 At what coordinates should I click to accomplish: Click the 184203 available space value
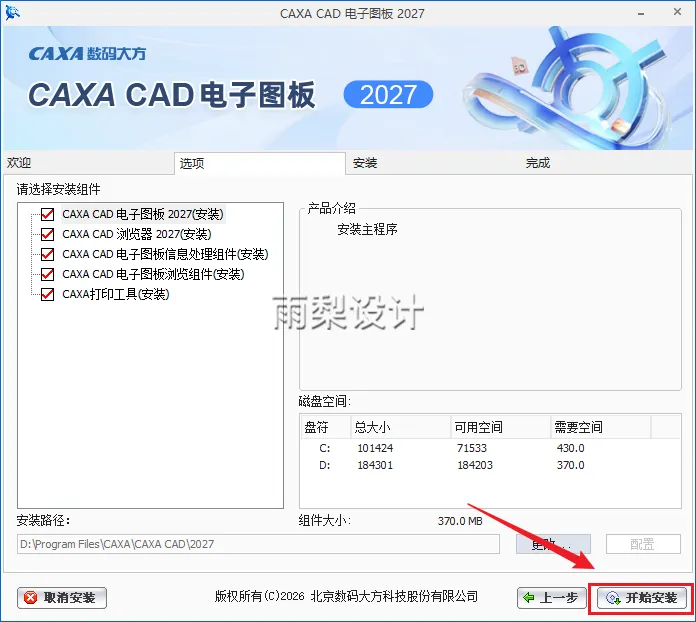[475, 465]
